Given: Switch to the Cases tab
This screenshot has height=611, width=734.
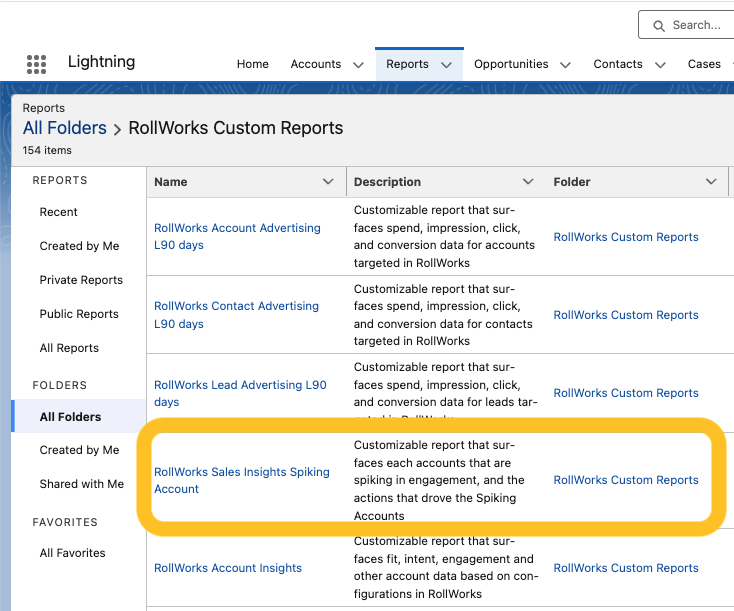Looking at the screenshot, I should point(704,64).
